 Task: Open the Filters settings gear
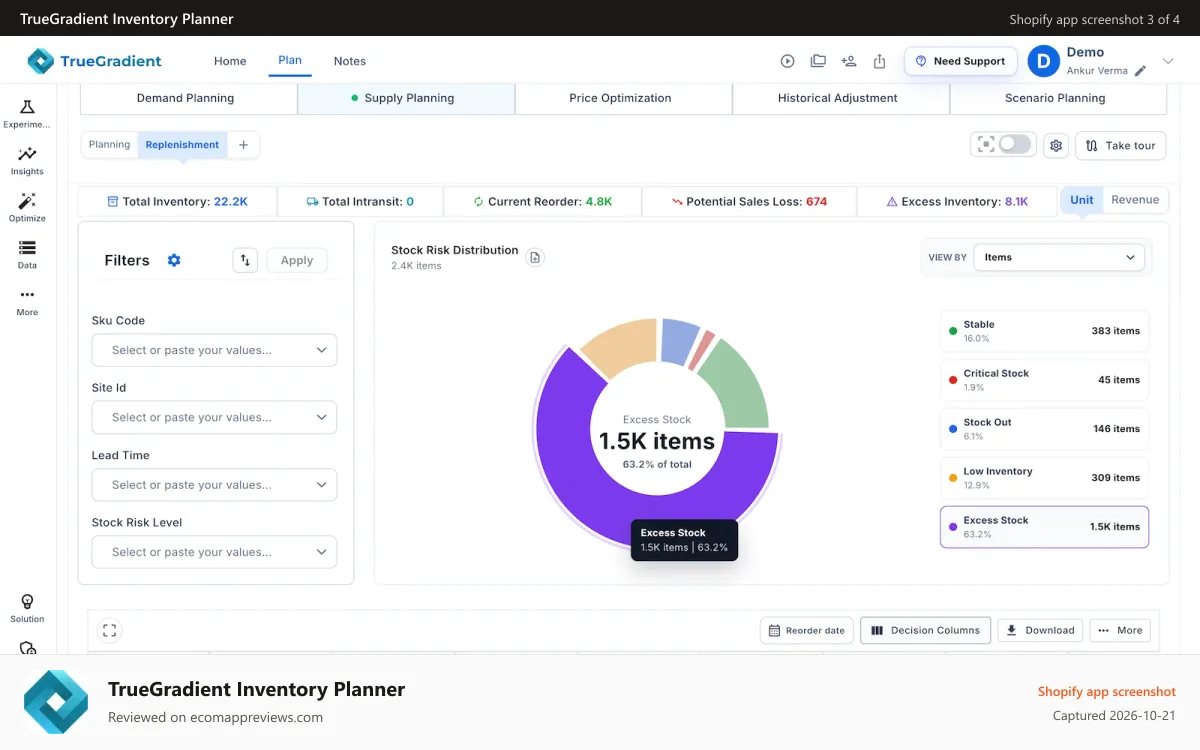(x=174, y=260)
